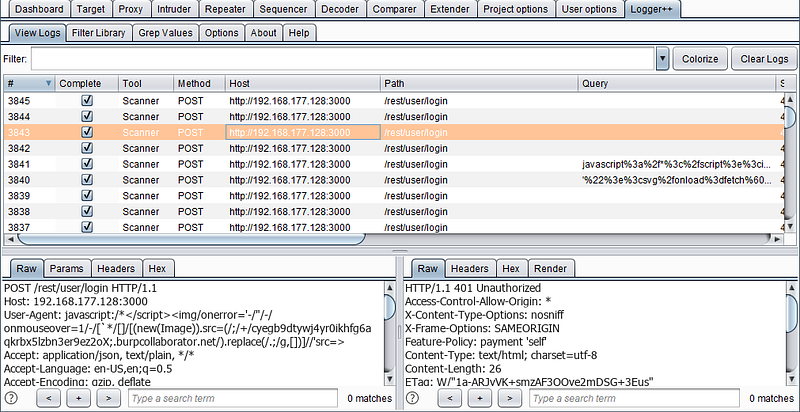The image size is (800, 412).
Task: Open the Filter Library sub-tab
Action: point(98,33)
